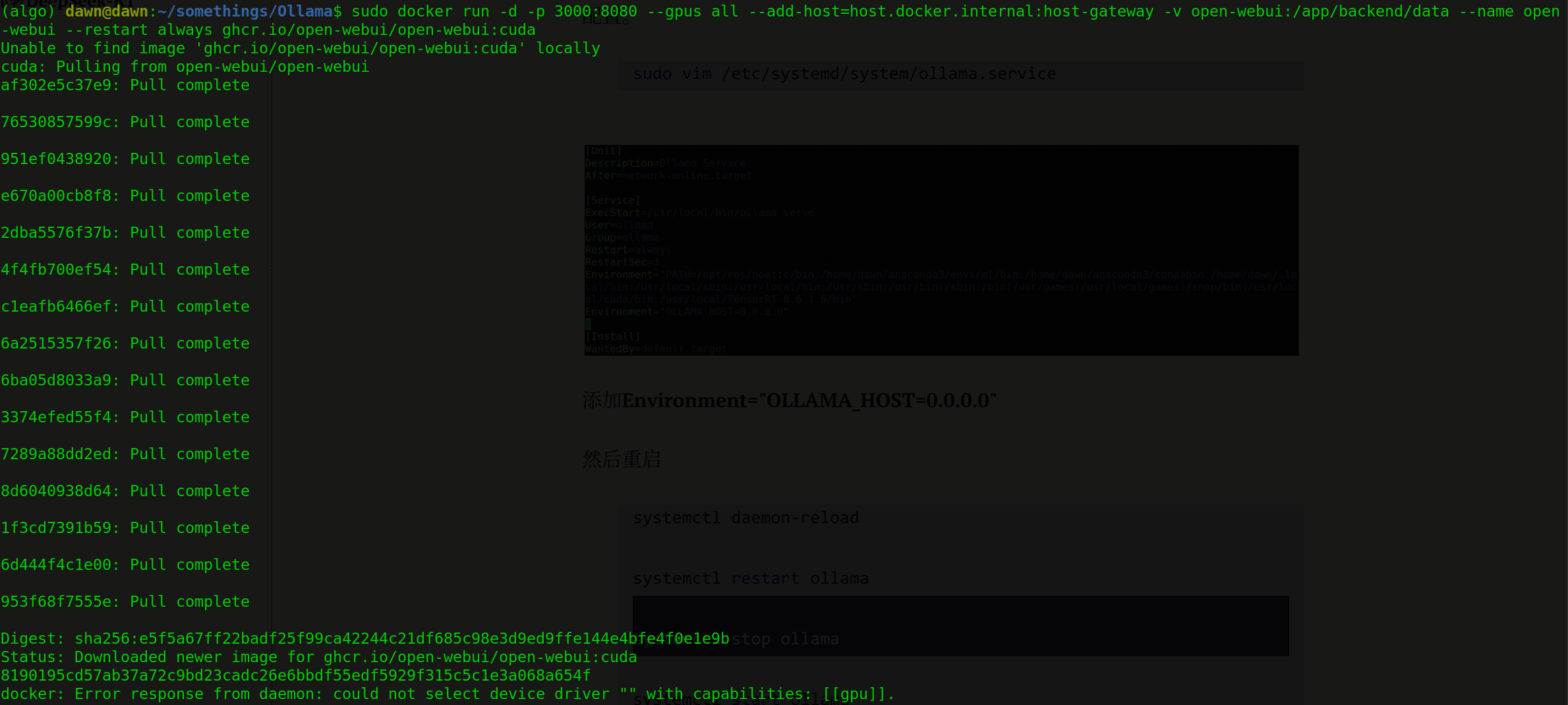
Task: Click the 'Status: Downloaded newer image' line
Action: click(319, 658)
